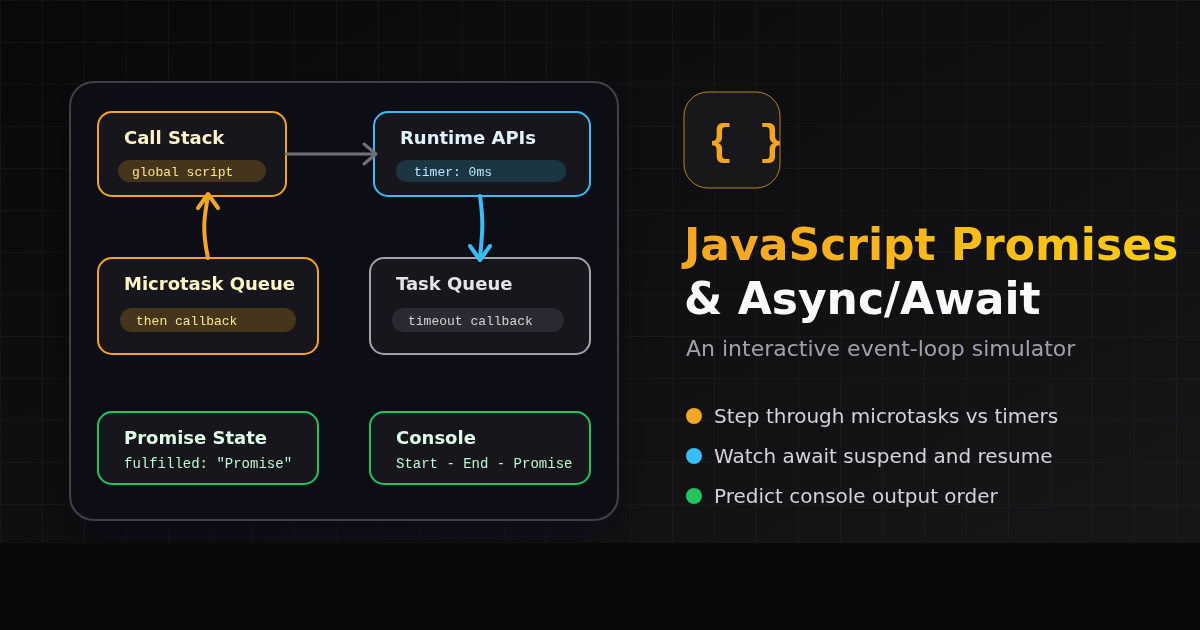Select the Runtime APIs box

pyautogui.click(x=482, y=154)
